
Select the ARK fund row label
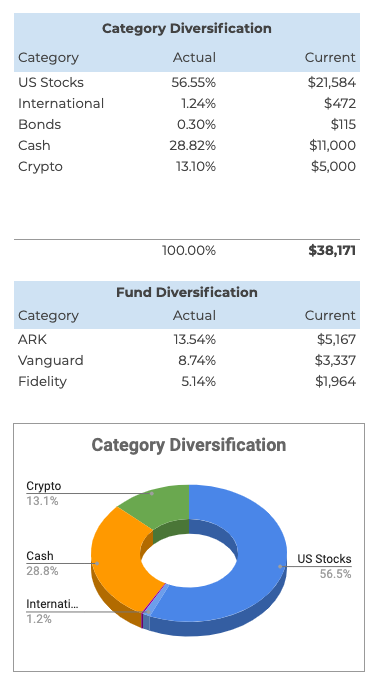(x=32, y=339)
